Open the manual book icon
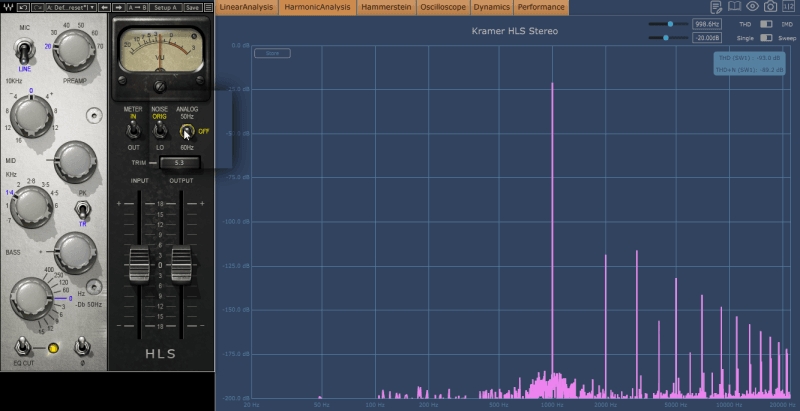Screen dimensions: 800x411 point(734,7)
